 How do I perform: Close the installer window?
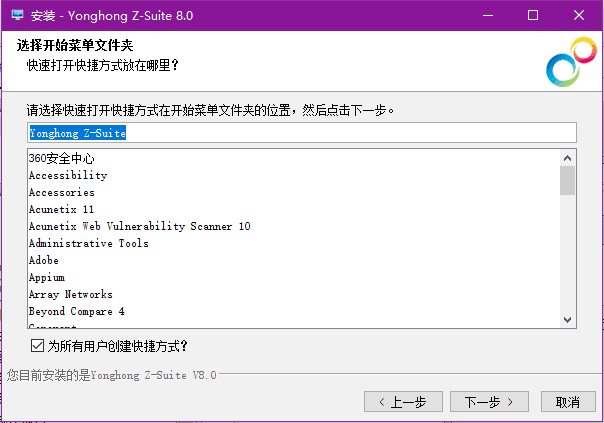tap(579, 15)
